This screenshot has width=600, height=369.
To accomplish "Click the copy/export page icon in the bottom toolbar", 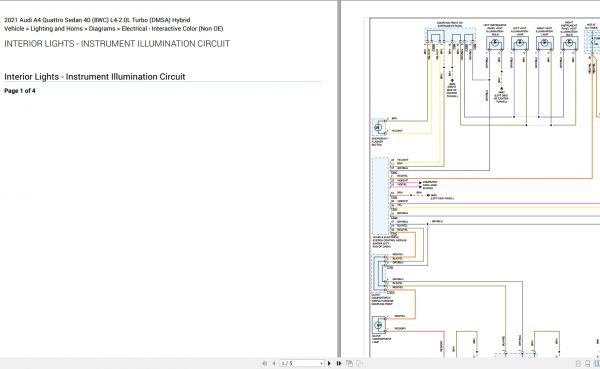I will click(349, 363).
